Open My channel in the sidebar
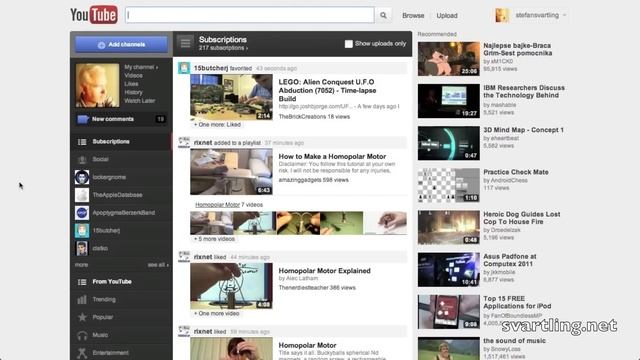Viewport: 640px width, 360px height. click(x=141, y=67)
